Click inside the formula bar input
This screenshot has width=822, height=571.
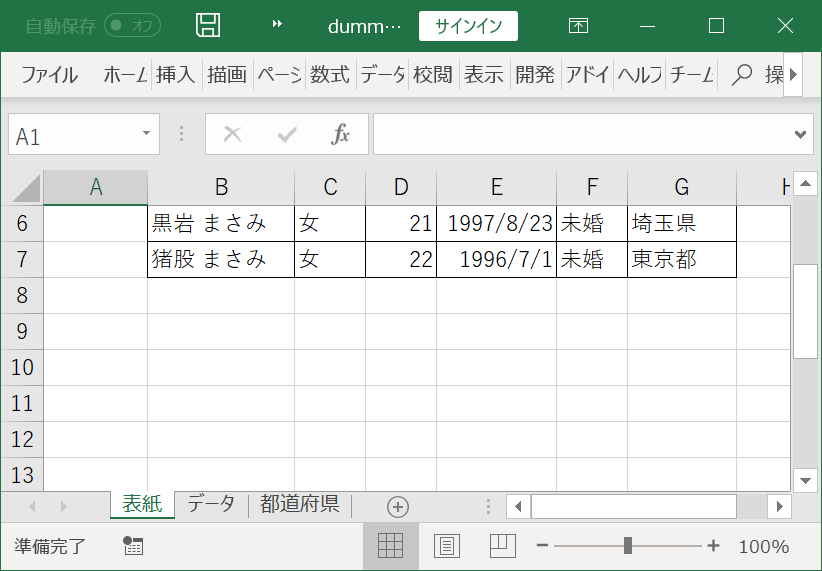pos(582,135)
